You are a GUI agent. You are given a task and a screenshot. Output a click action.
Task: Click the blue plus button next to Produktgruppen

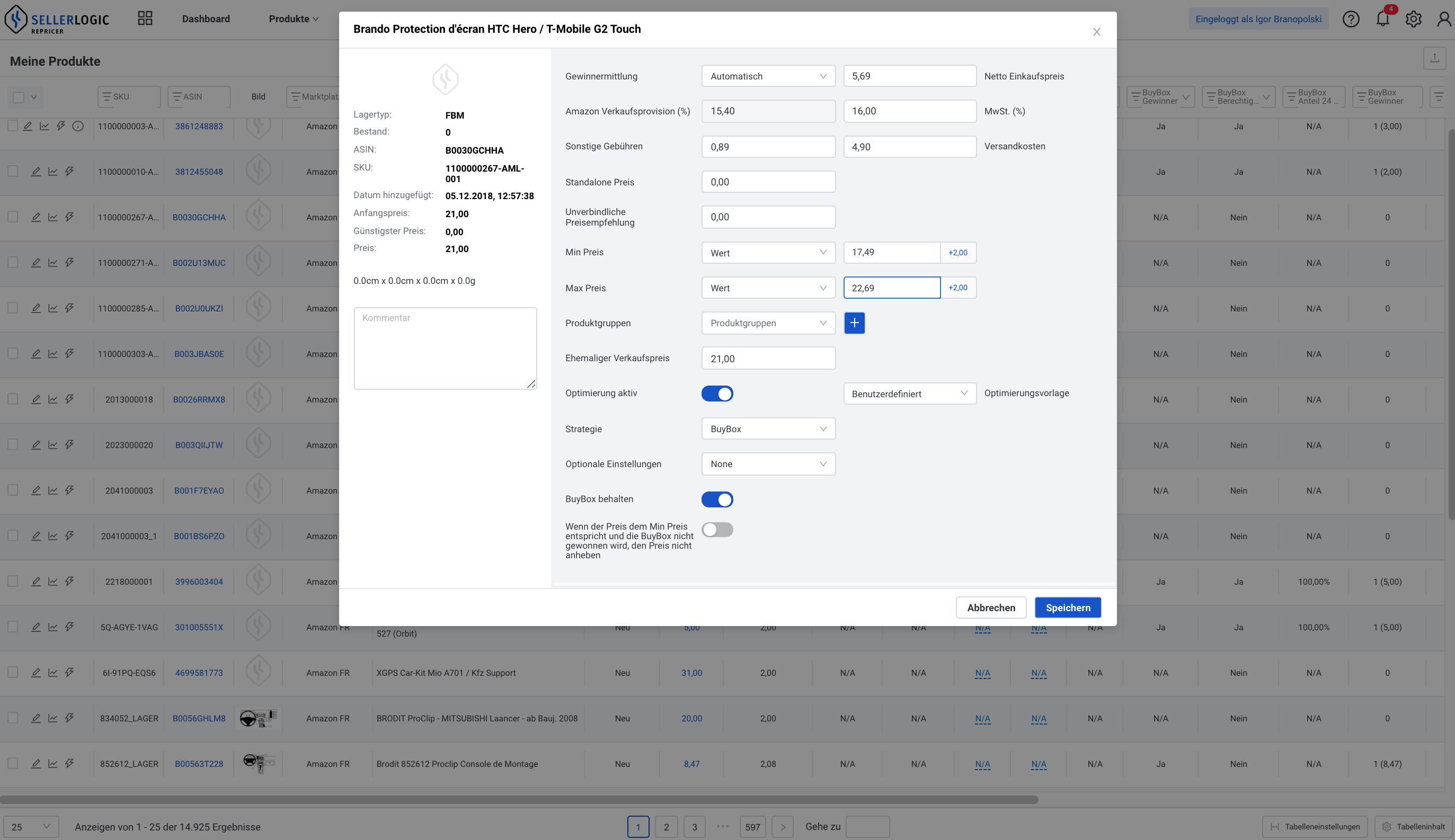[854, 323]
